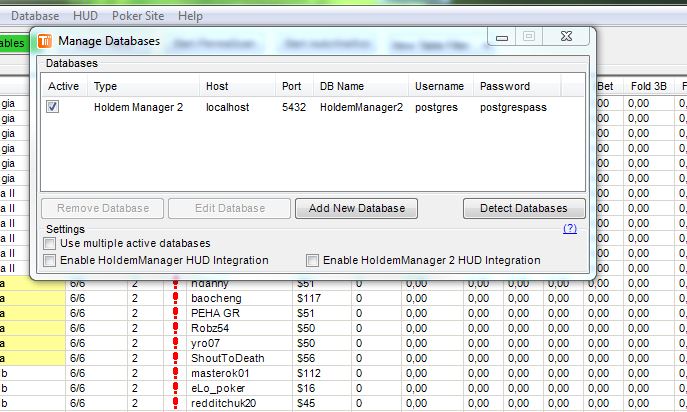The image size is (687, 412).
Task: Click the red alert icon beside Robz54
Action: (x=176, y=328)
